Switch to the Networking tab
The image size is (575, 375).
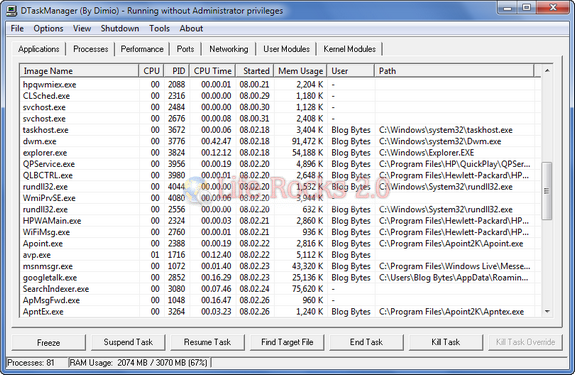[228, 49]
